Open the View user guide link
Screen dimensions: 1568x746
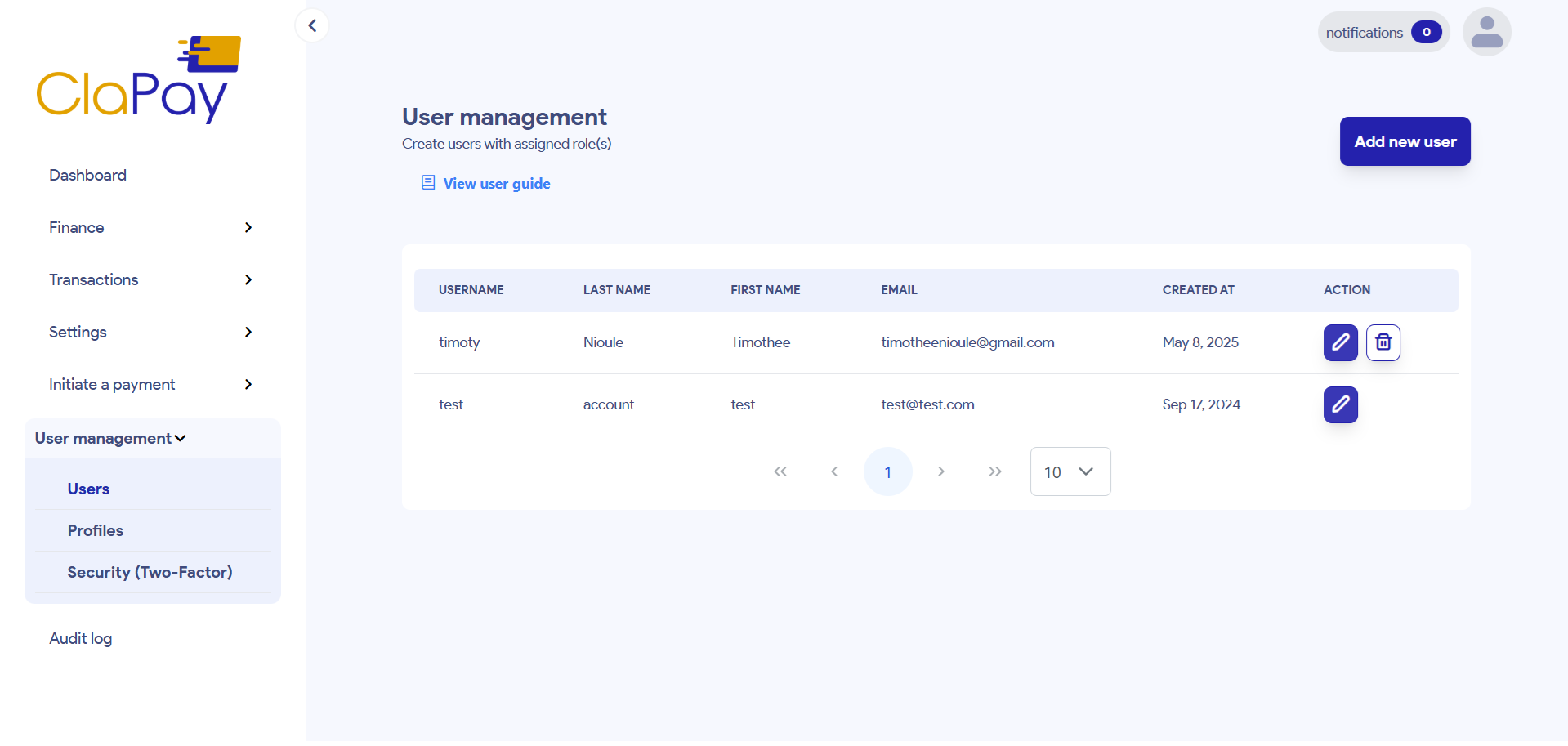tap(496, 183)
